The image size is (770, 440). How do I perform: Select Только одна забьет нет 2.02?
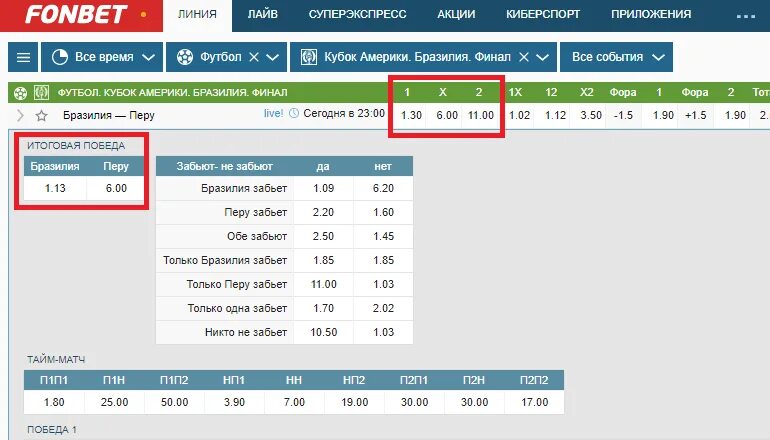point(384,308)
